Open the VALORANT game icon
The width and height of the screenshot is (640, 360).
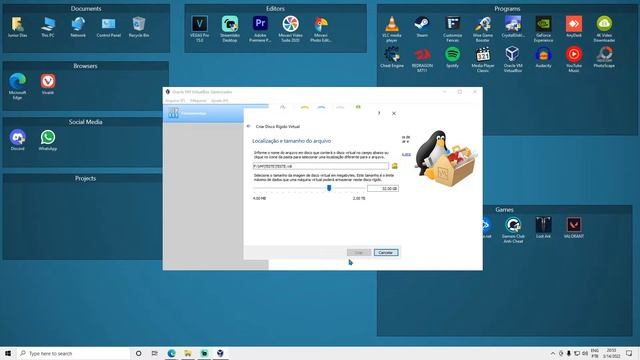573,227
